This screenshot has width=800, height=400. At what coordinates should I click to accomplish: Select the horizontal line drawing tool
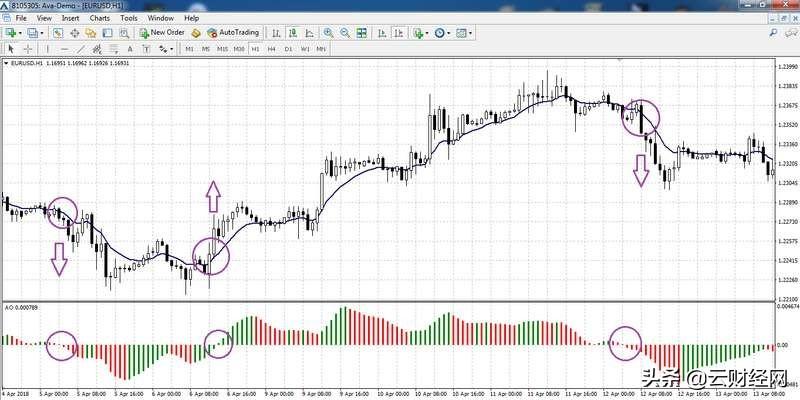(64, 49)
